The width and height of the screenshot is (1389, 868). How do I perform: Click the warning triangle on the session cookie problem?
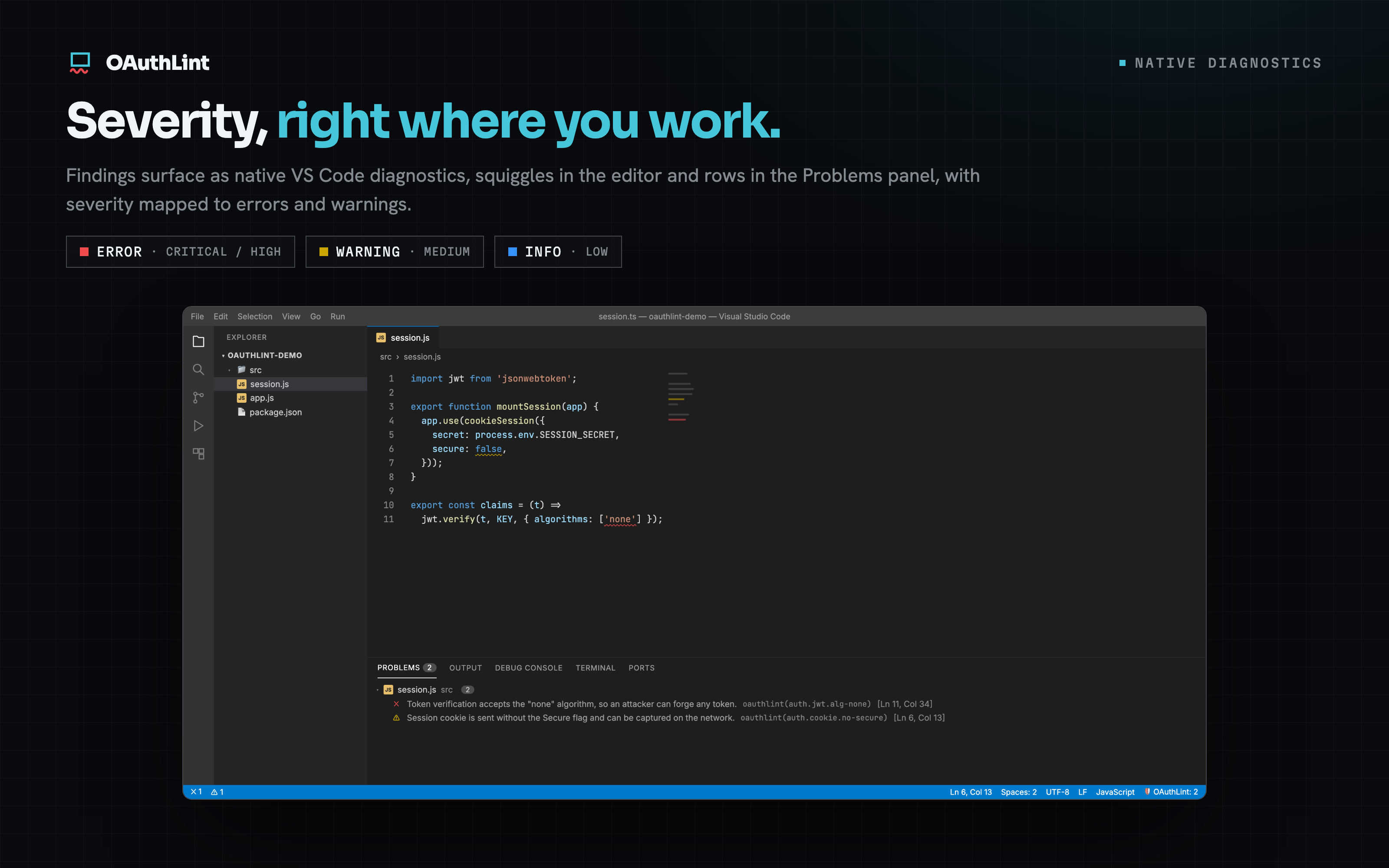click(396, 717)
